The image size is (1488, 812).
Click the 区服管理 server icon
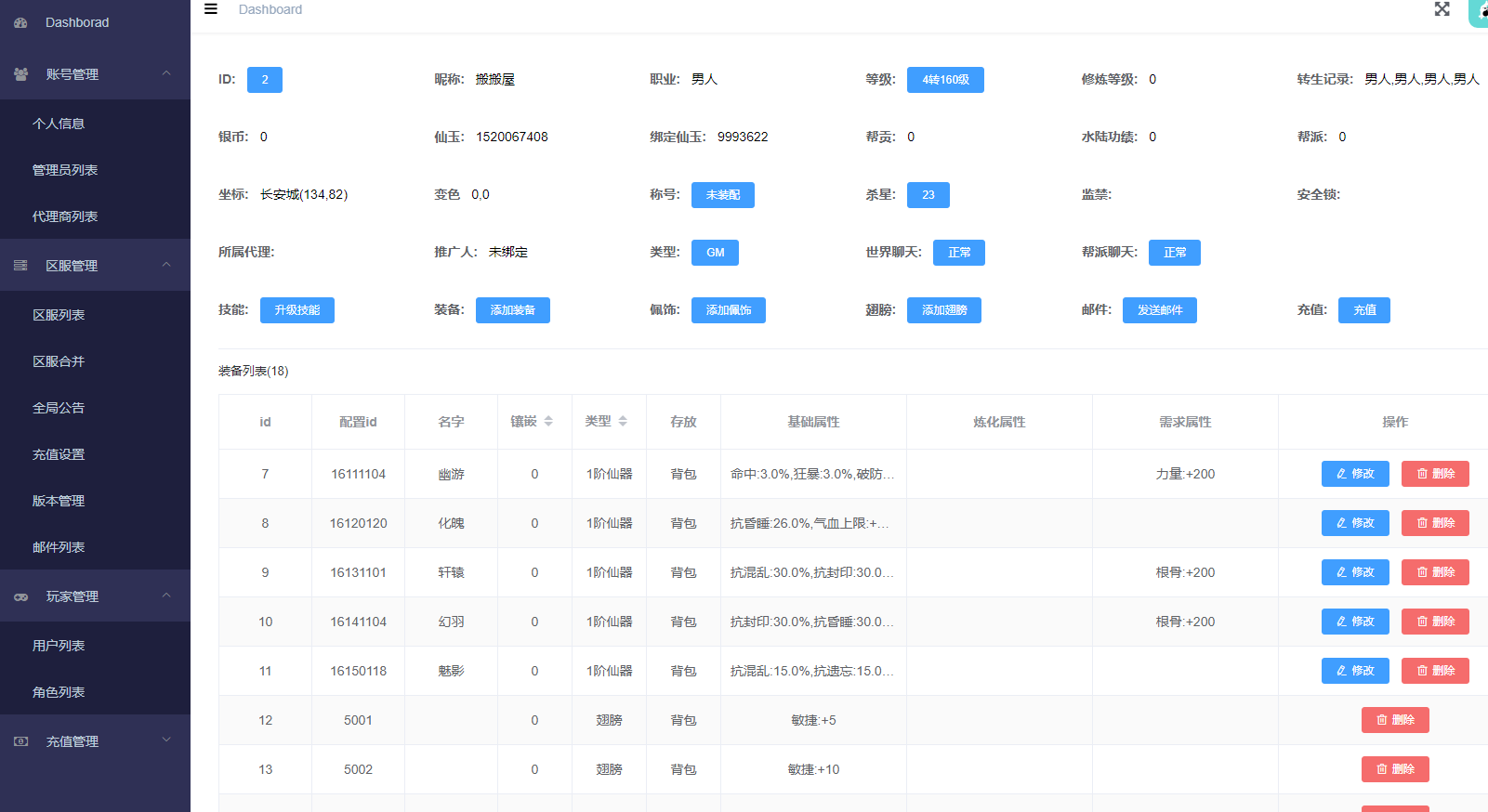click(20, 266)
